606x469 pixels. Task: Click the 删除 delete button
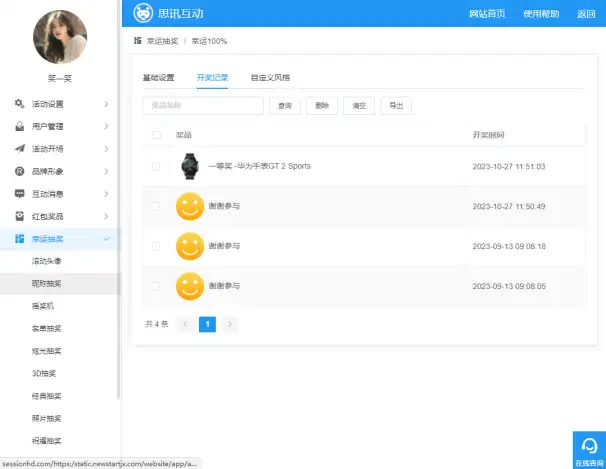coord(322,105)
